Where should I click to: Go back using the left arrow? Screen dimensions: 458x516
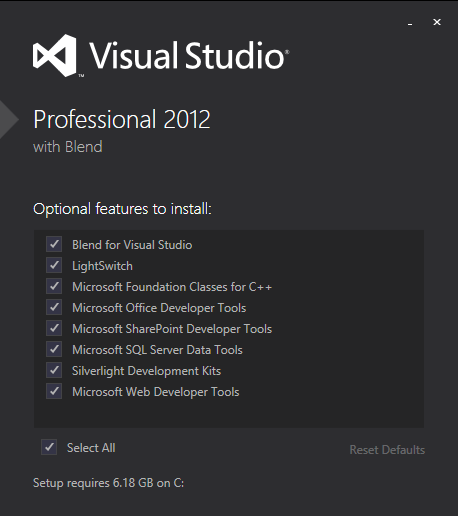pyautogui.click(x=9, y=119)
